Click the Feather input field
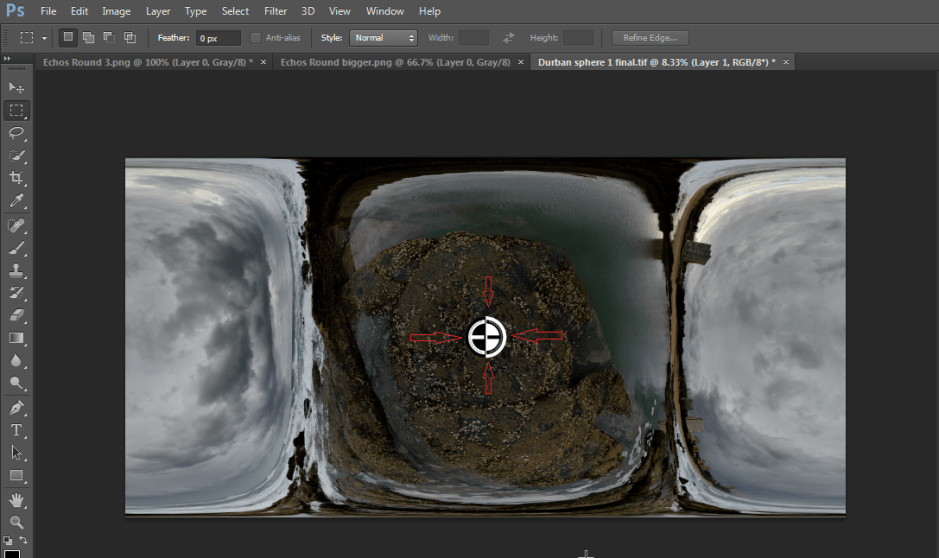 point(217,38)
